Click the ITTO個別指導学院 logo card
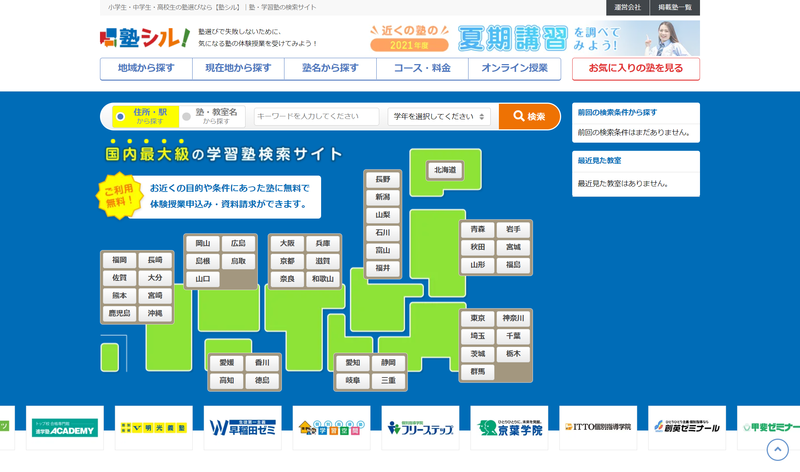800x472 pixels. tap(598, 428)
